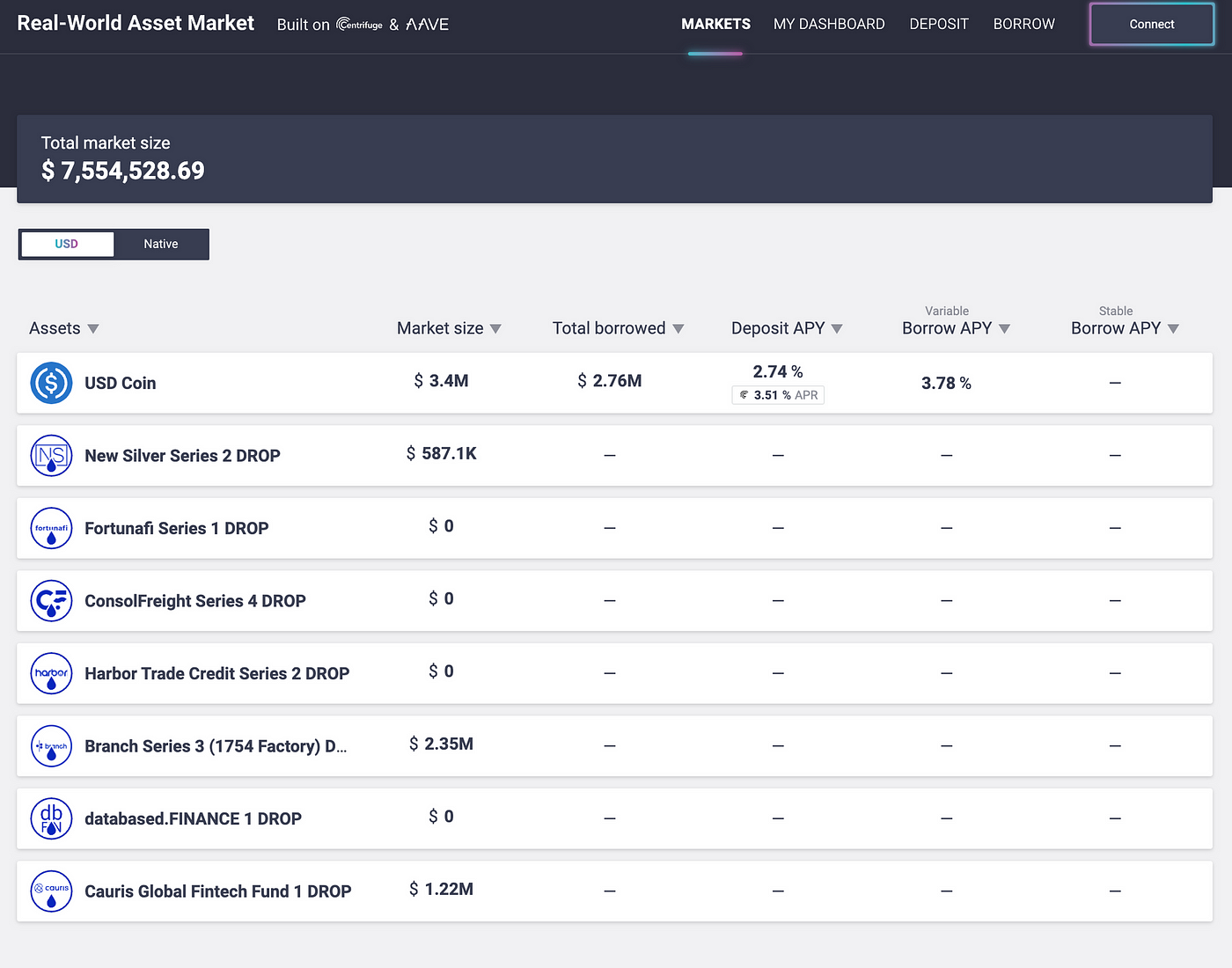Viewport: 1232px width, 968px height.
Task: Sort table by Market size arrow
Action: click(x=495, y=328)
